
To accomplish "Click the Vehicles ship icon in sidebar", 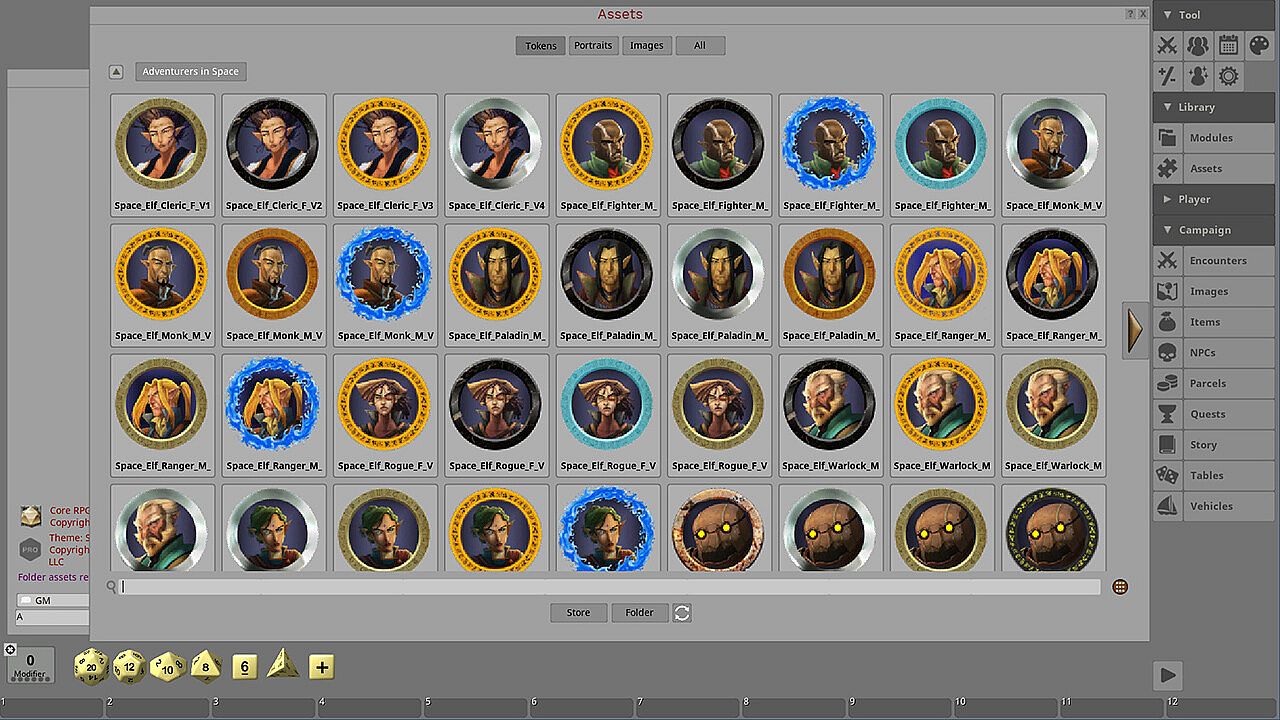I will (x=1167, y=506).
